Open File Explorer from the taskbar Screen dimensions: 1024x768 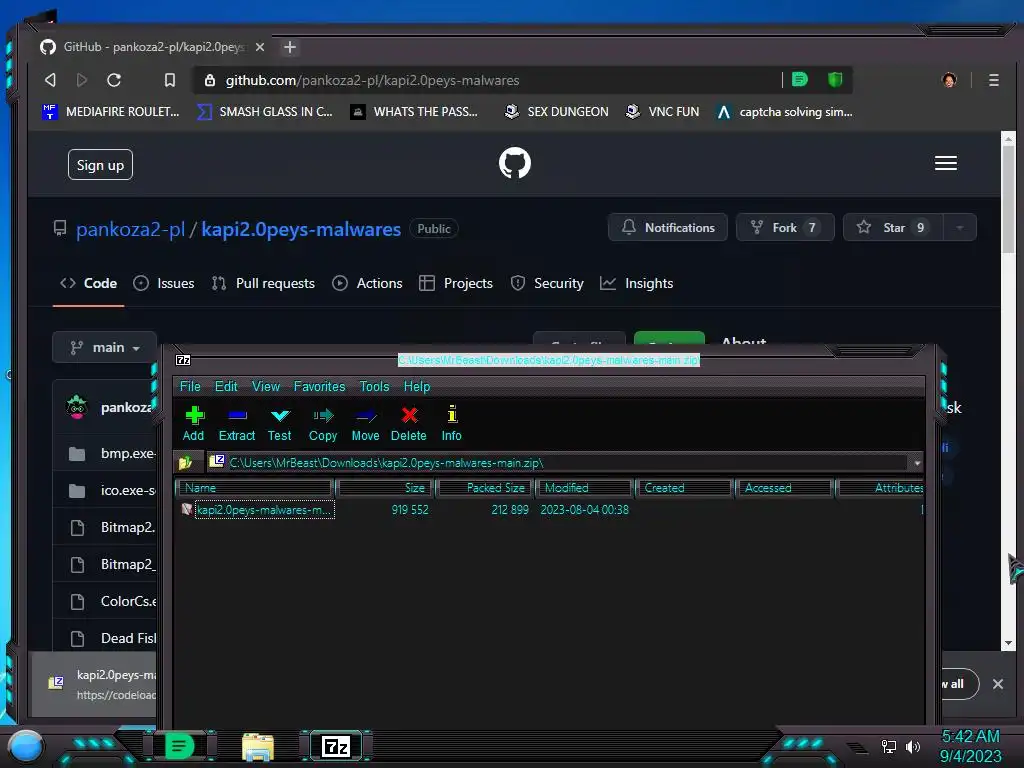(x=258, y=746)
